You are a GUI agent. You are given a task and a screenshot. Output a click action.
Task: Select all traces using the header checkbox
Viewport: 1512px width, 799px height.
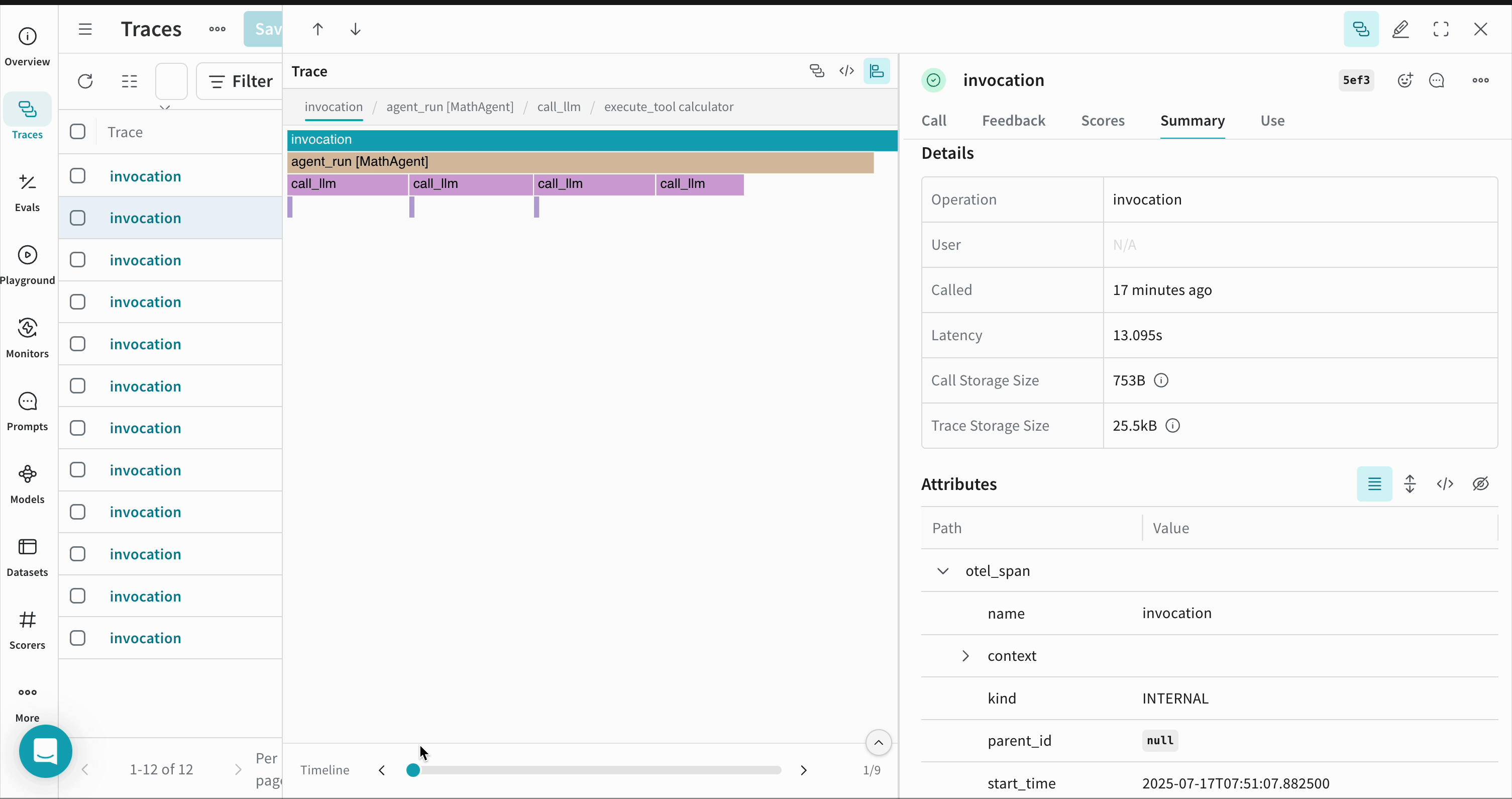point(77,132)
